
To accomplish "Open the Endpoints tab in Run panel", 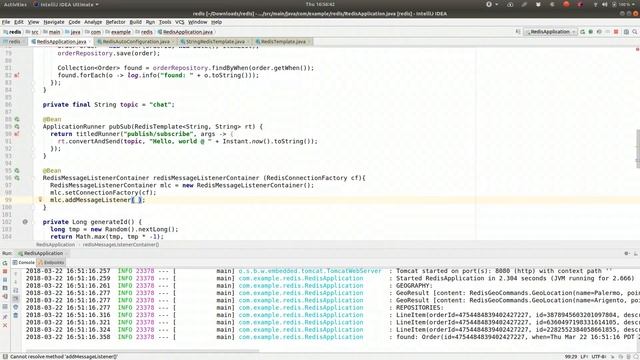I will [51, 262].
